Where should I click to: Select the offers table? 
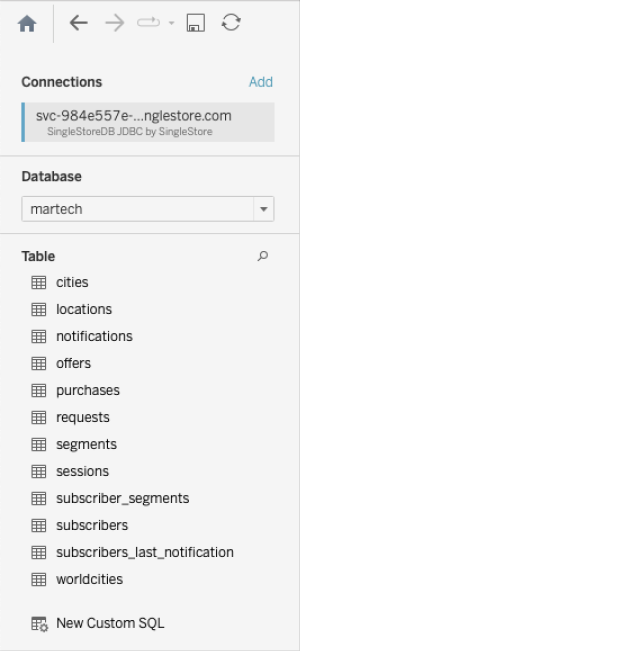[73, 363]
